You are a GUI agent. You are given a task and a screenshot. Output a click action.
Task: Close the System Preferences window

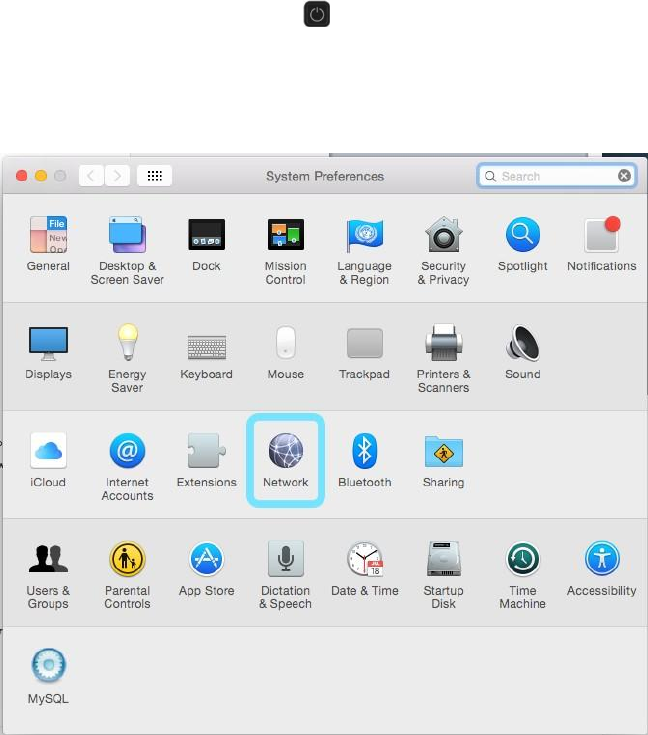click(x=21, y=176)
